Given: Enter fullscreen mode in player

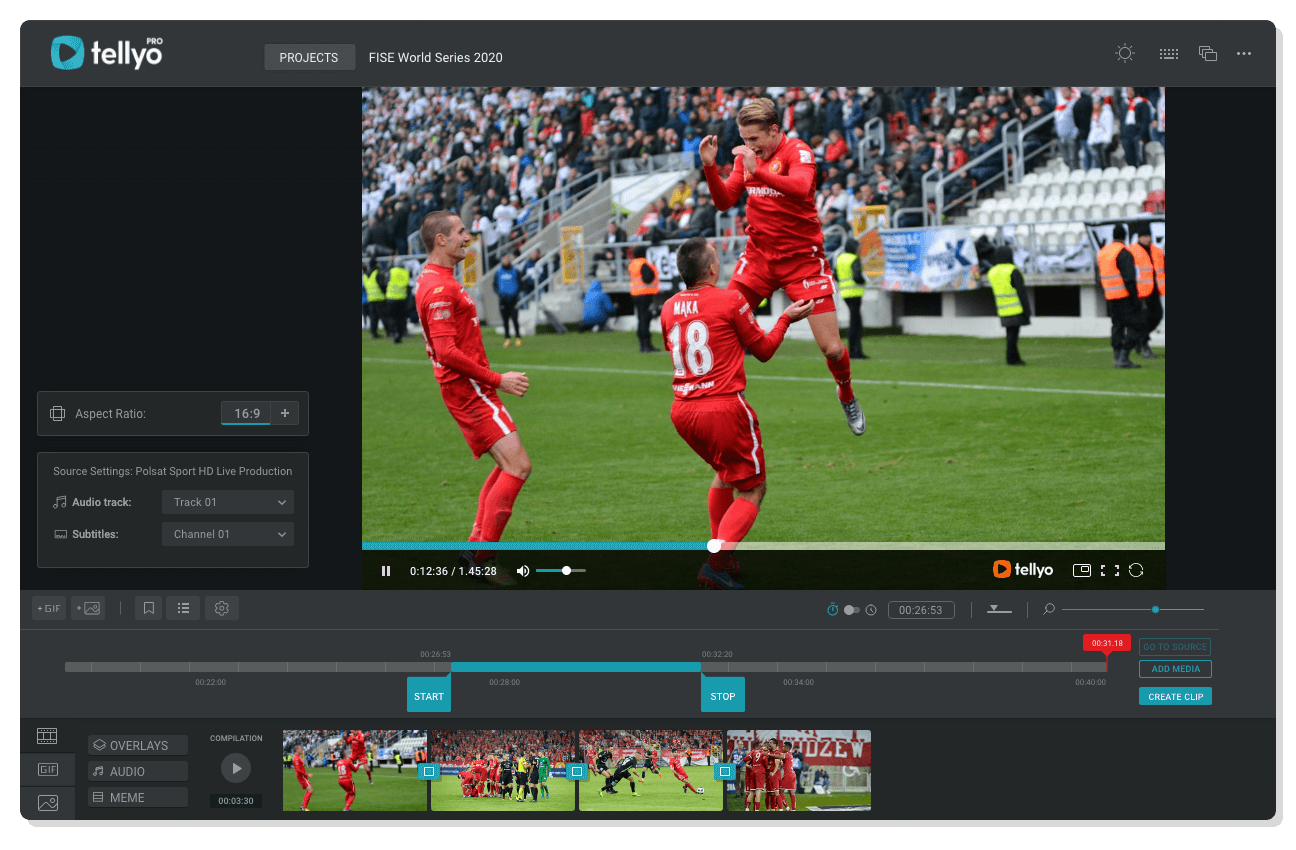Looking at the screenshot, I should [x=1110, y=570].
